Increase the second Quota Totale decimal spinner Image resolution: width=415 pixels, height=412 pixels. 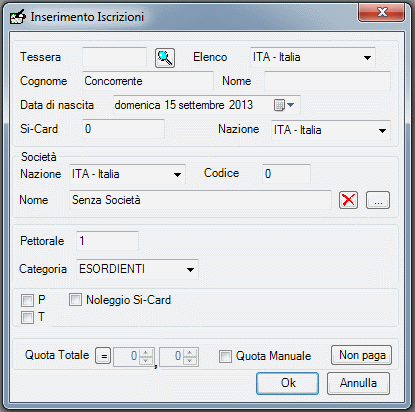[190, 353]
